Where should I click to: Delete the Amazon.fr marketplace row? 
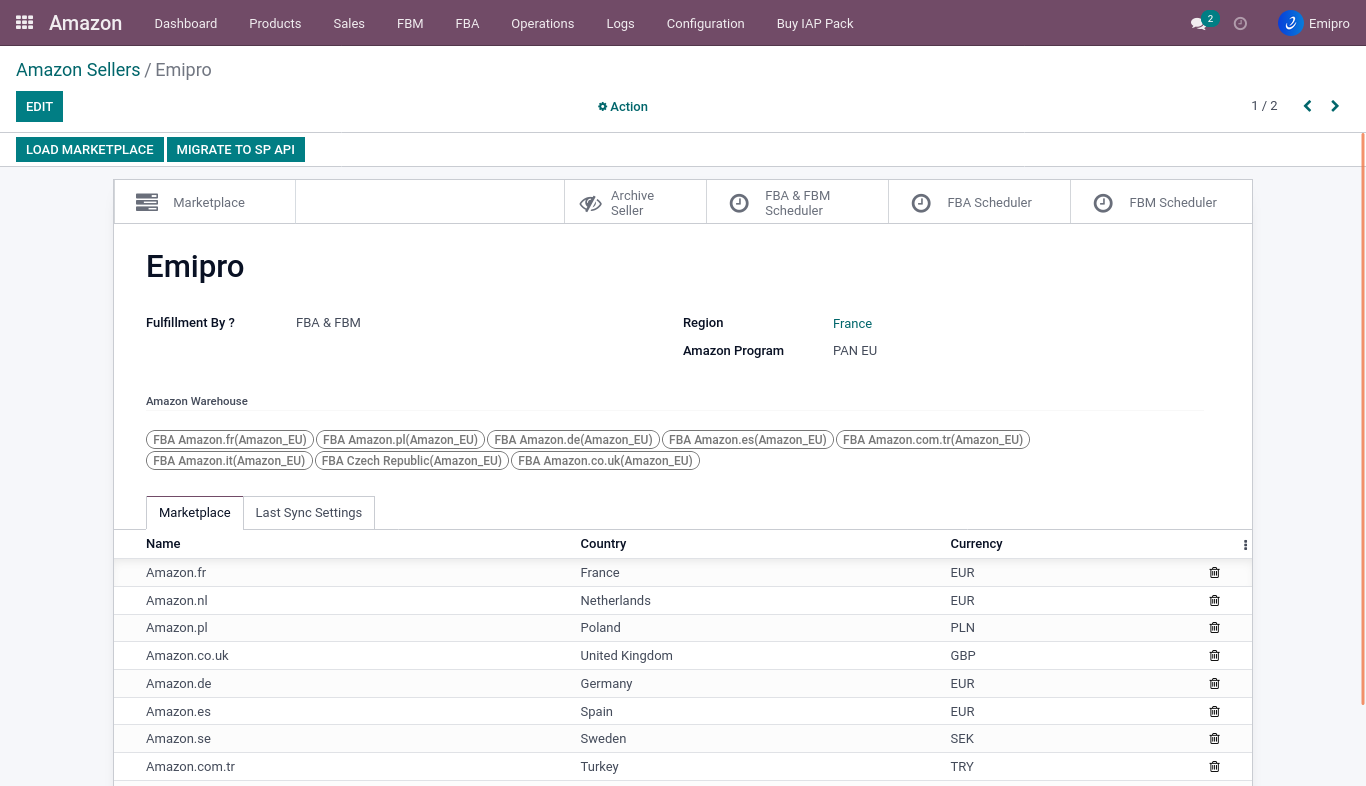point(1215,573)
